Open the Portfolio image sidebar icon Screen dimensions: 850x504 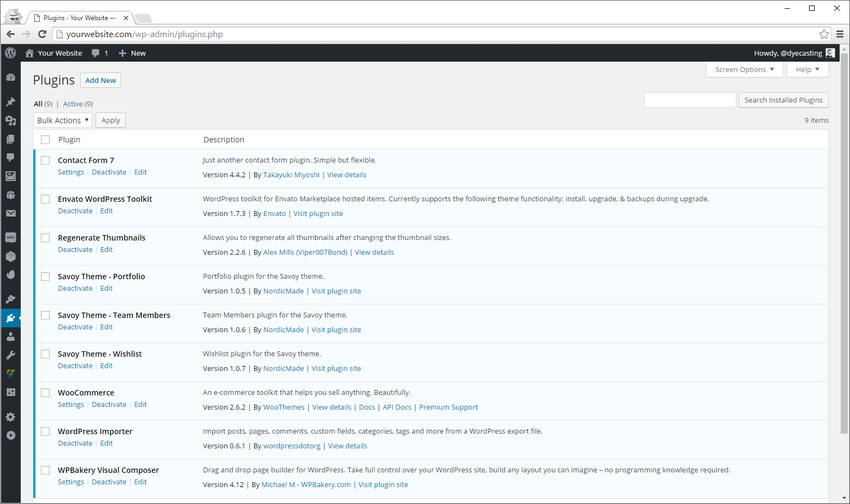pos(10,176)
